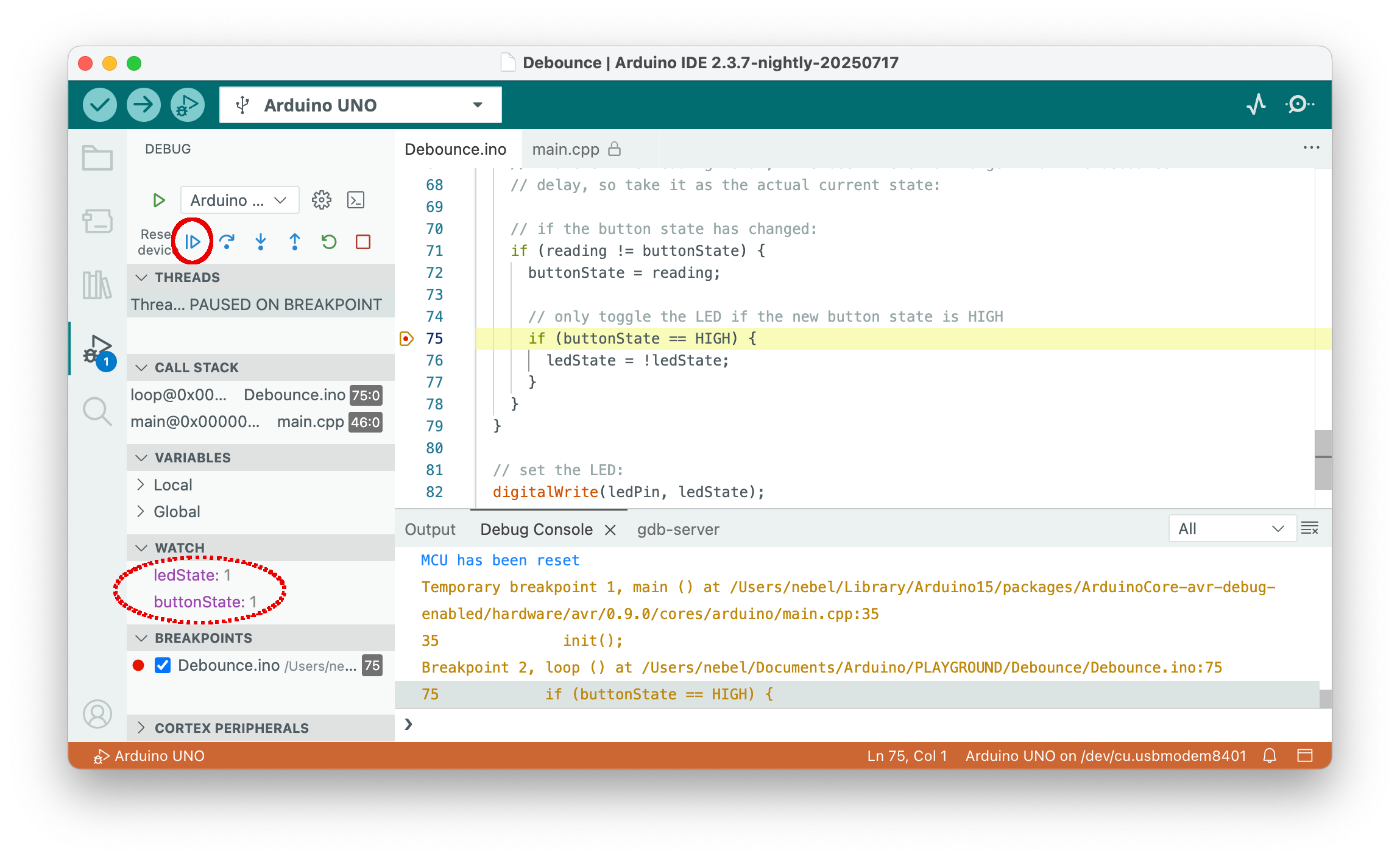The height and width of the screenshot is (859, 1400).
Task: Toggle bottom panel in status bar
Action: [1305, 755]
